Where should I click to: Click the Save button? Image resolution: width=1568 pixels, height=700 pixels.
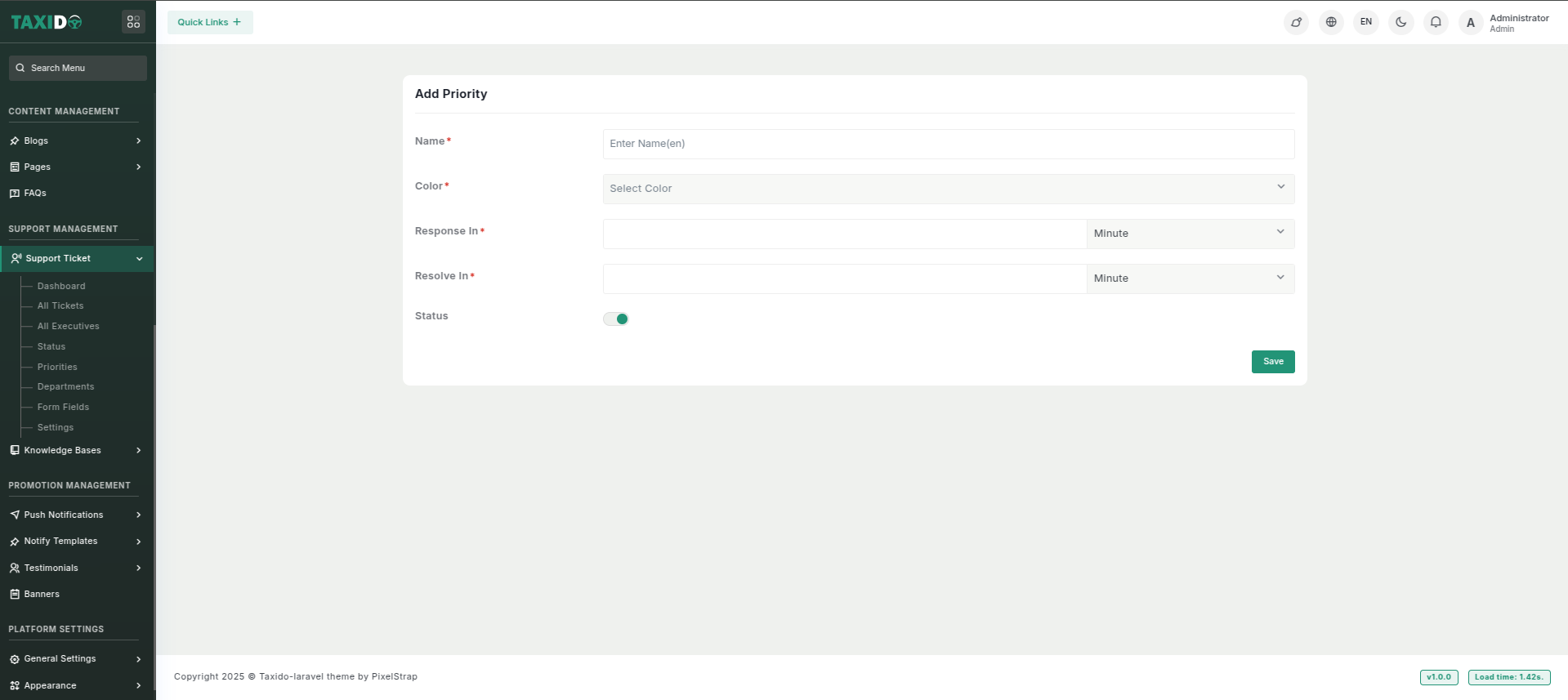(1272, 362)
